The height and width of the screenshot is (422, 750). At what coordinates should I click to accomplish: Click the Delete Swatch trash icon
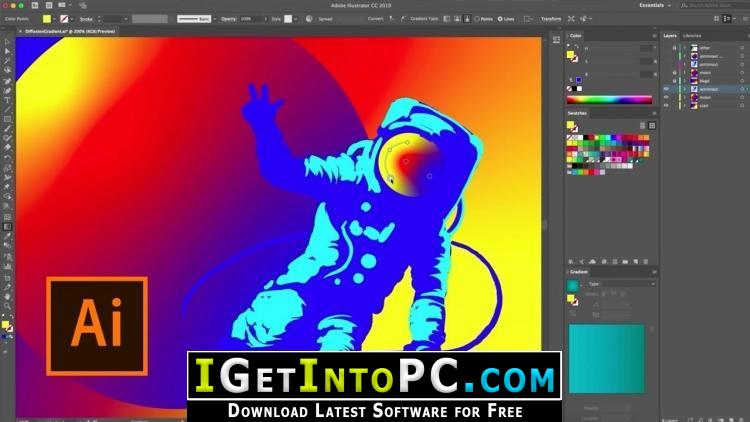646,262
